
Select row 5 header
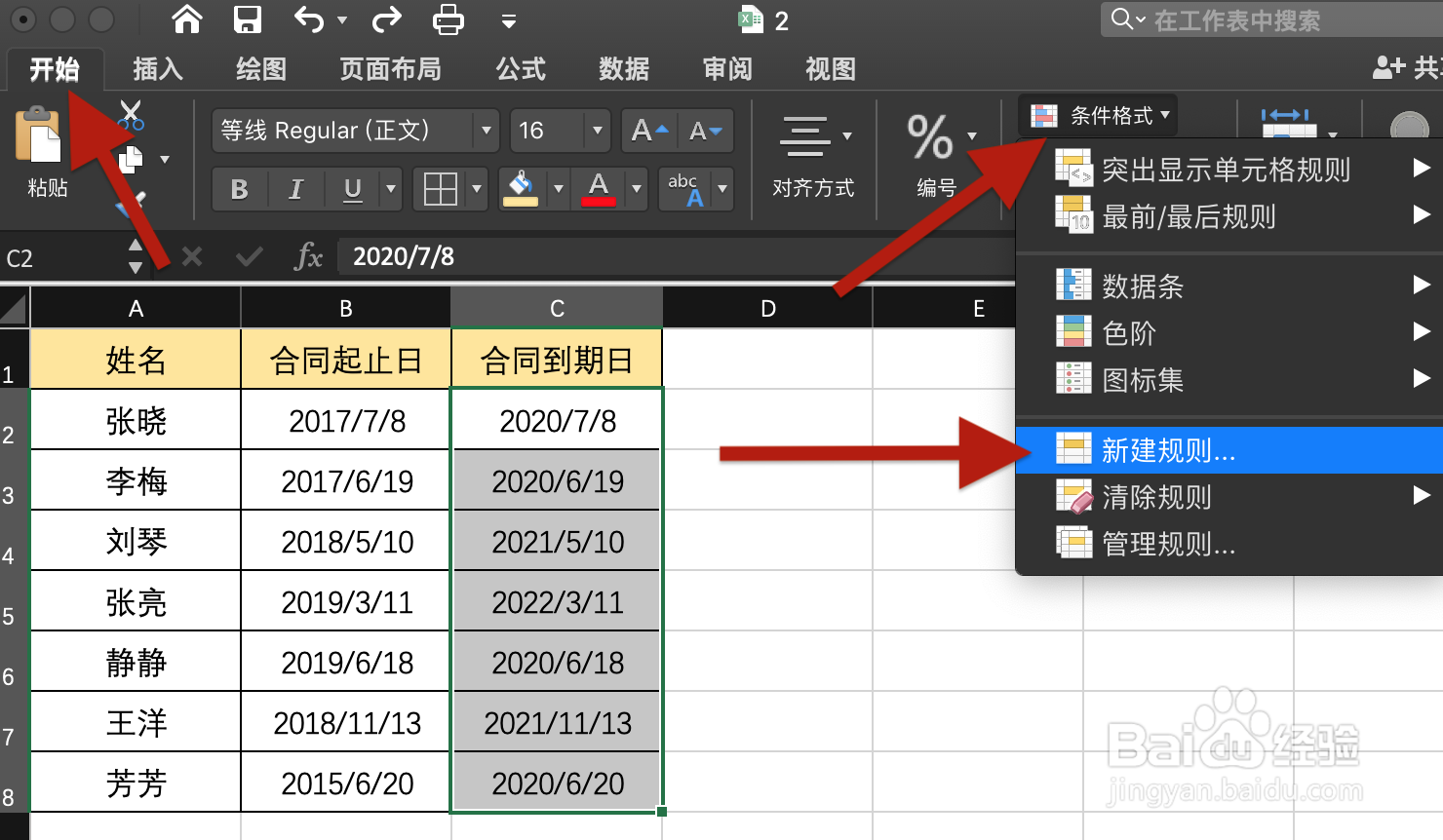tap(14, 601)
